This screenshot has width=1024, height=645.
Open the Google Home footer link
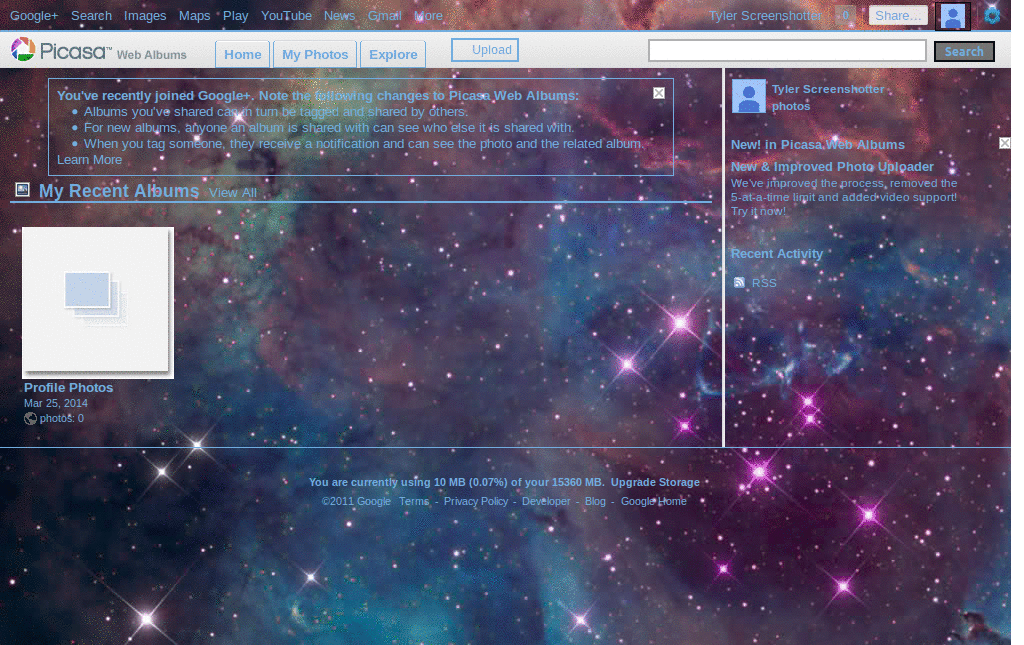click(654, 501)
